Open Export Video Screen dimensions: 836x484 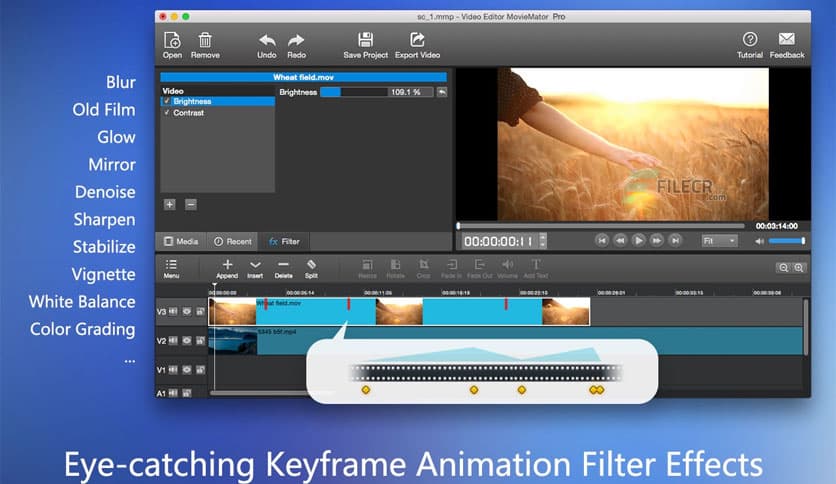coord(417,45)
